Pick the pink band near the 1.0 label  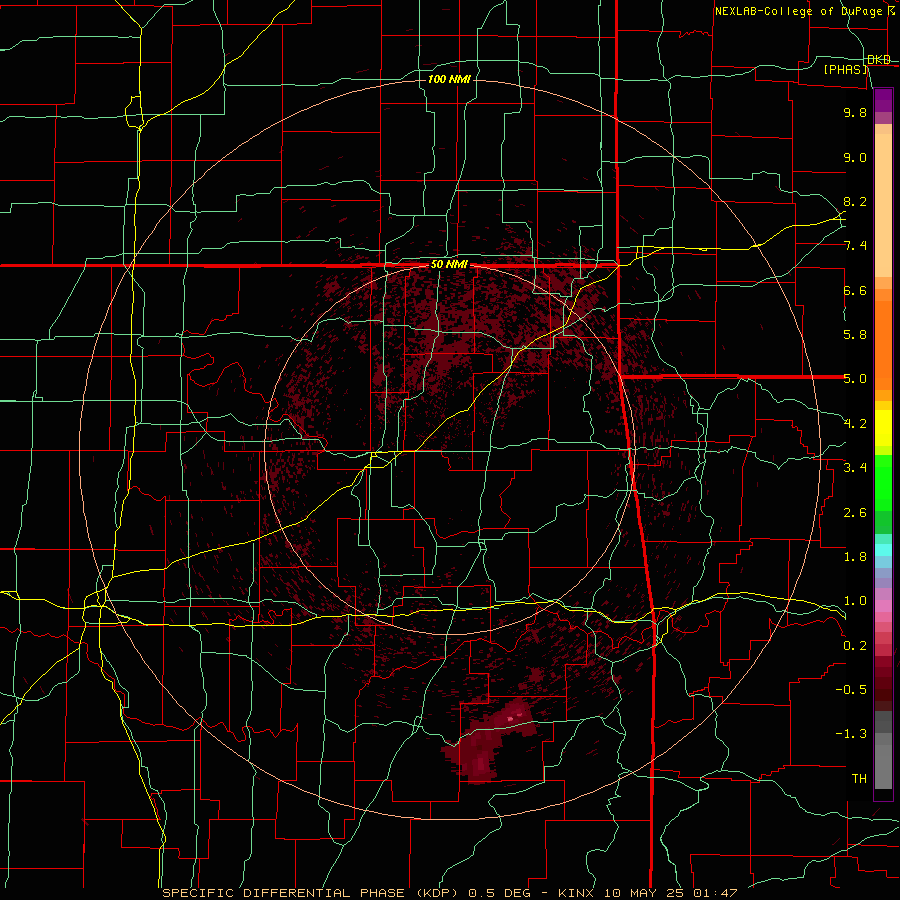click(883, 605)
